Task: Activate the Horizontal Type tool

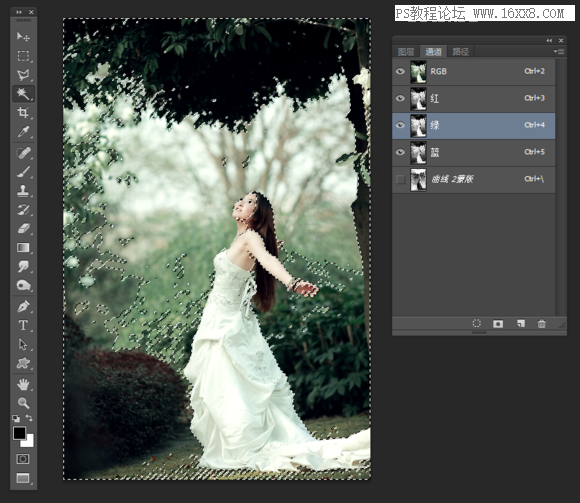Action: click(x=23, y=325)
